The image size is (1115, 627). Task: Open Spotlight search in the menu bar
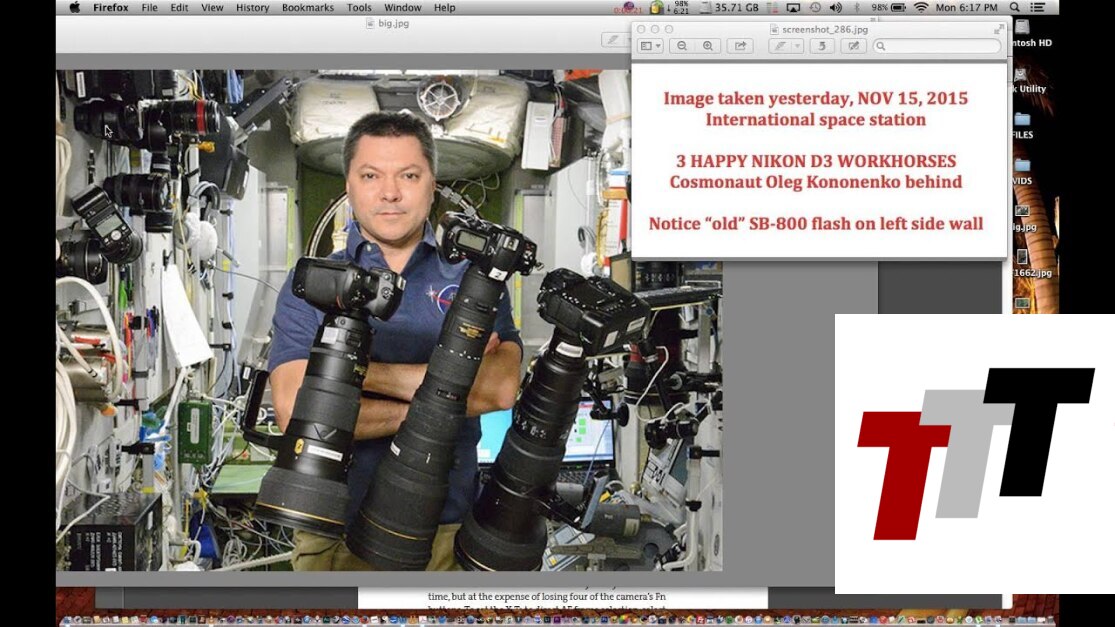(1016, 7)
